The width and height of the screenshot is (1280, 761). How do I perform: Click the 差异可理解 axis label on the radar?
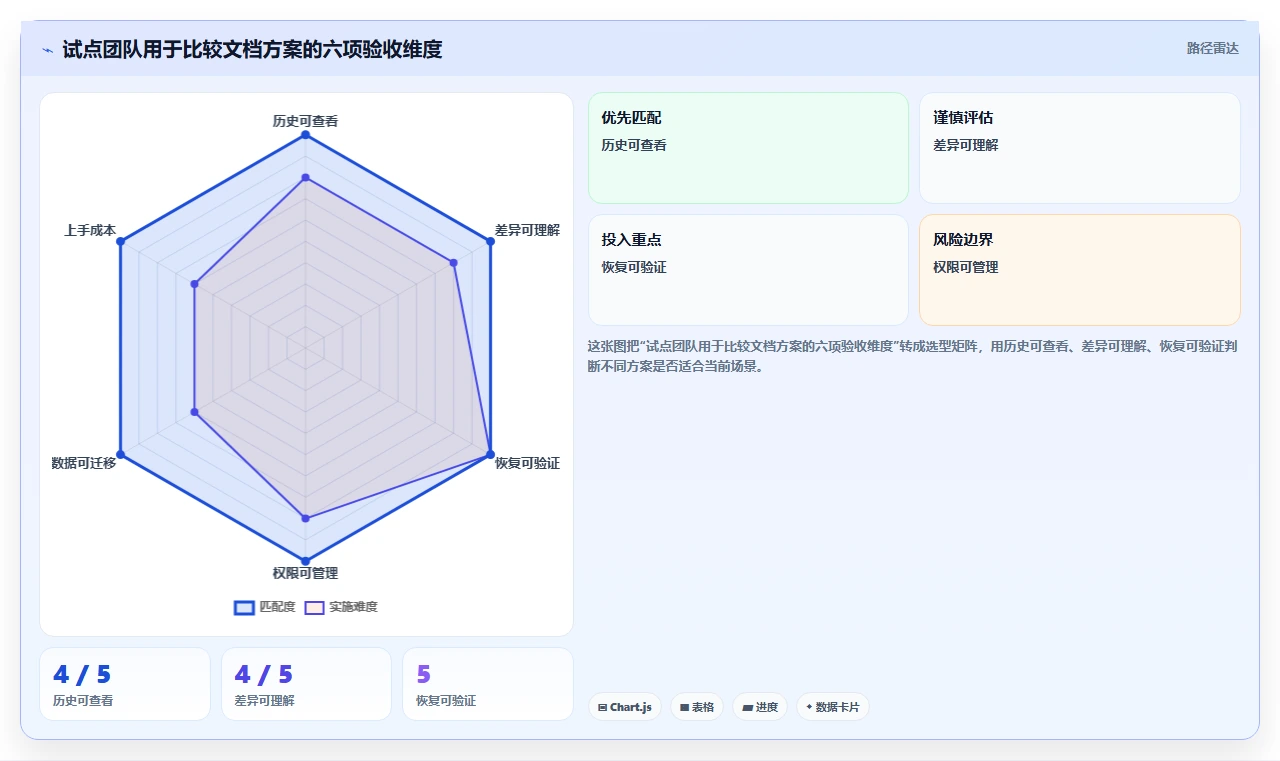[x=527, y=230]
